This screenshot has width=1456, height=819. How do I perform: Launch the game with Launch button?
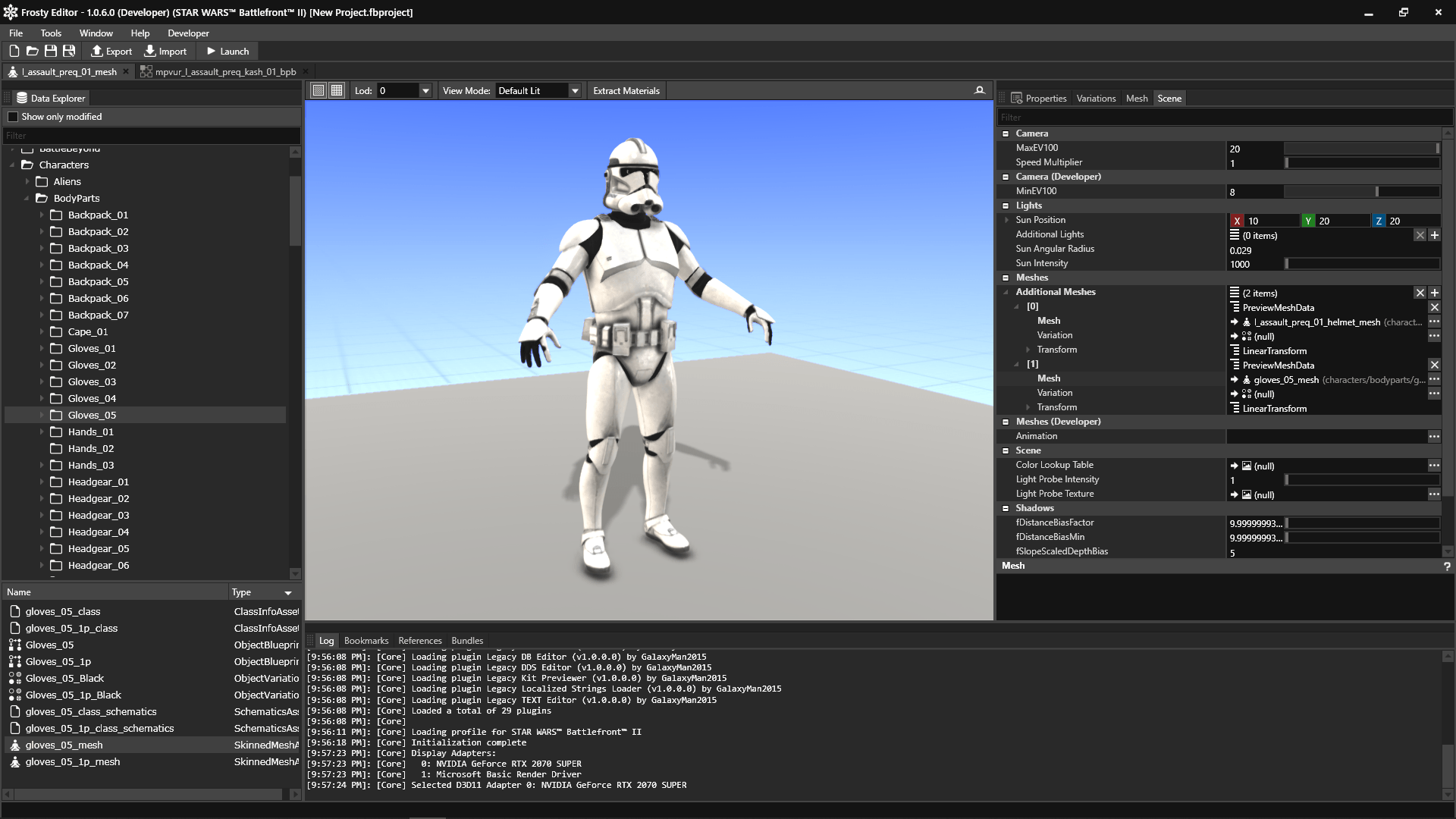(x=227, y=51)
